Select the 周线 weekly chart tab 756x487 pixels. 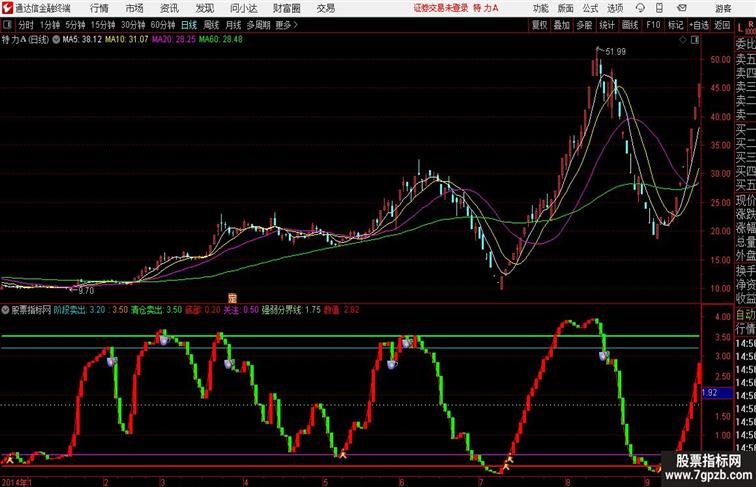pos(211,25)
